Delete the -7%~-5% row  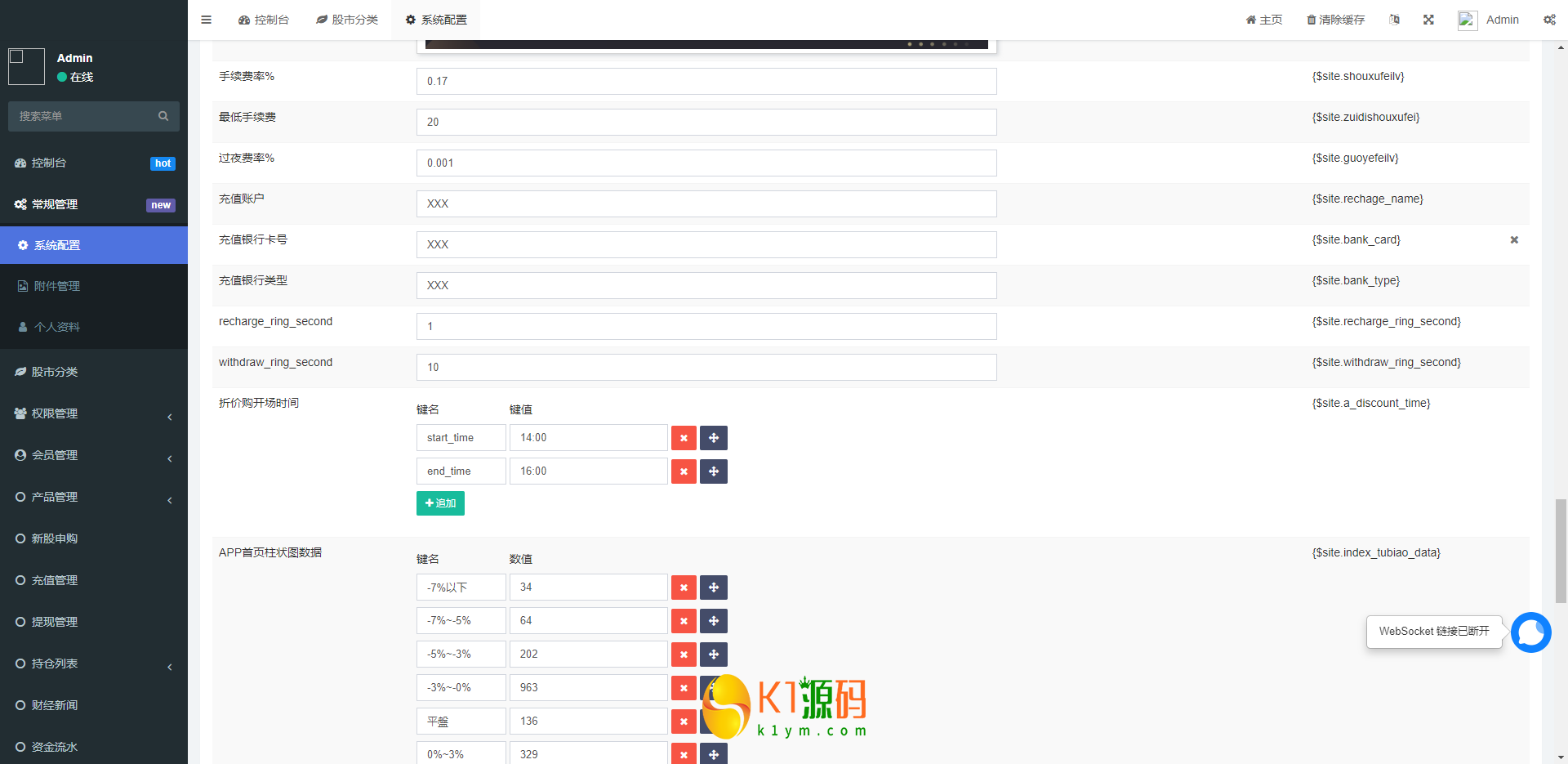click(x=684, y=621)
